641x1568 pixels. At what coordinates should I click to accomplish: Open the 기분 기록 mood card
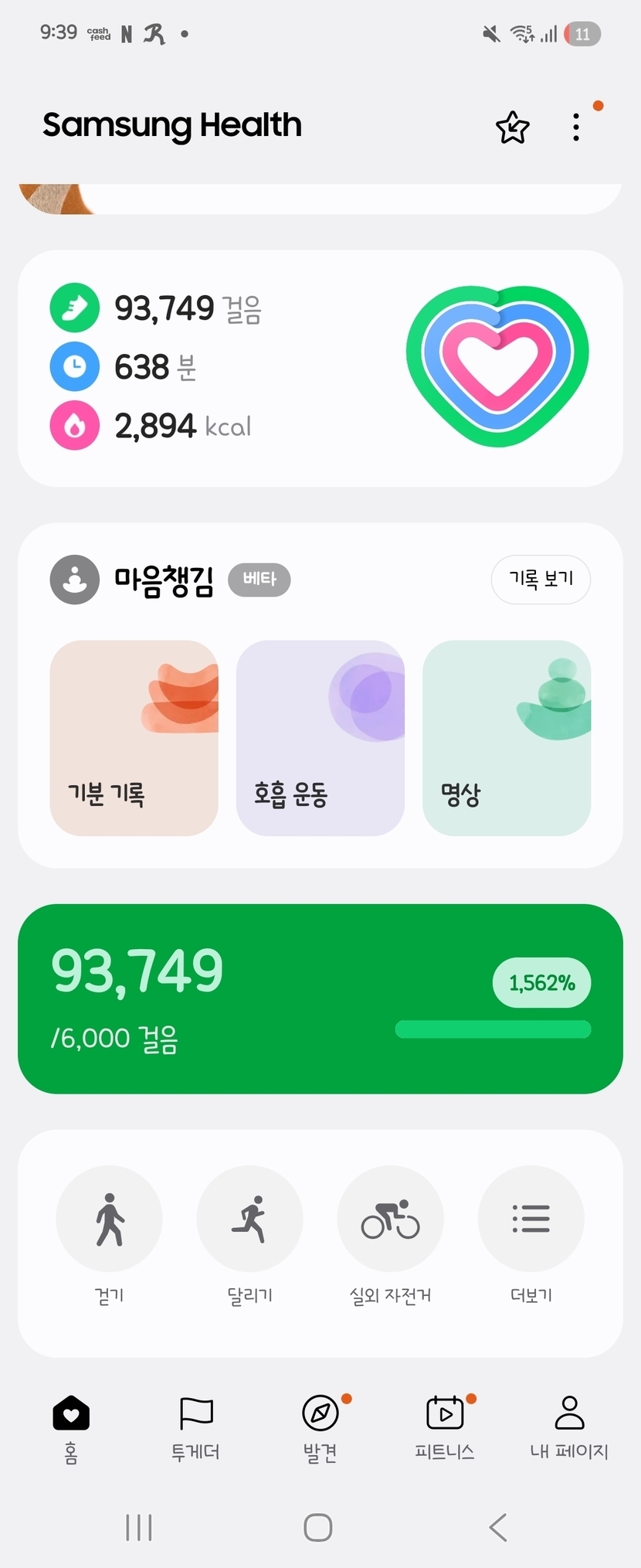[134, 737]
